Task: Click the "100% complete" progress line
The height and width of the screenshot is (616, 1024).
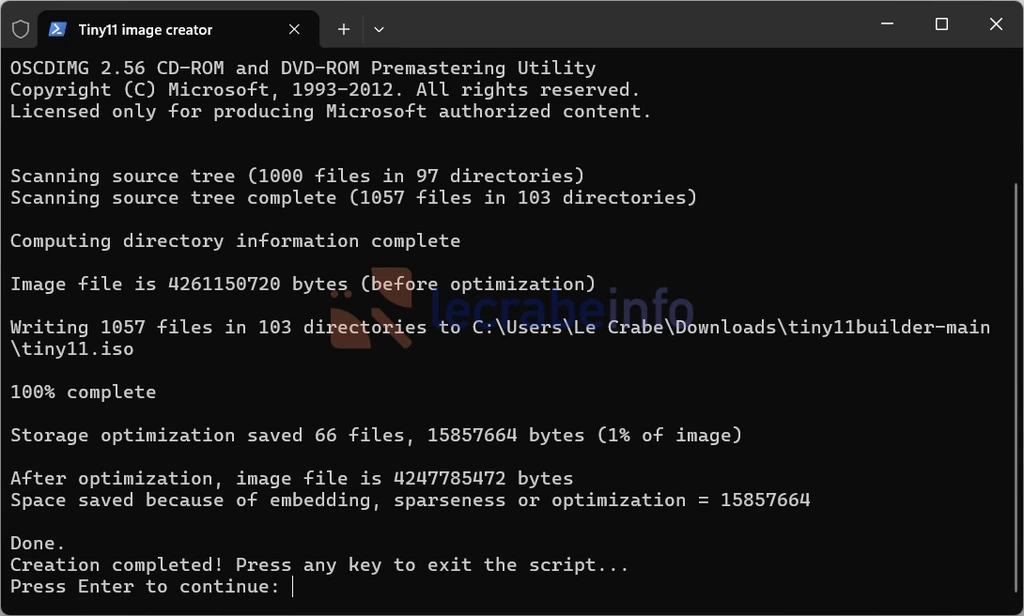Action: (84, 392)
